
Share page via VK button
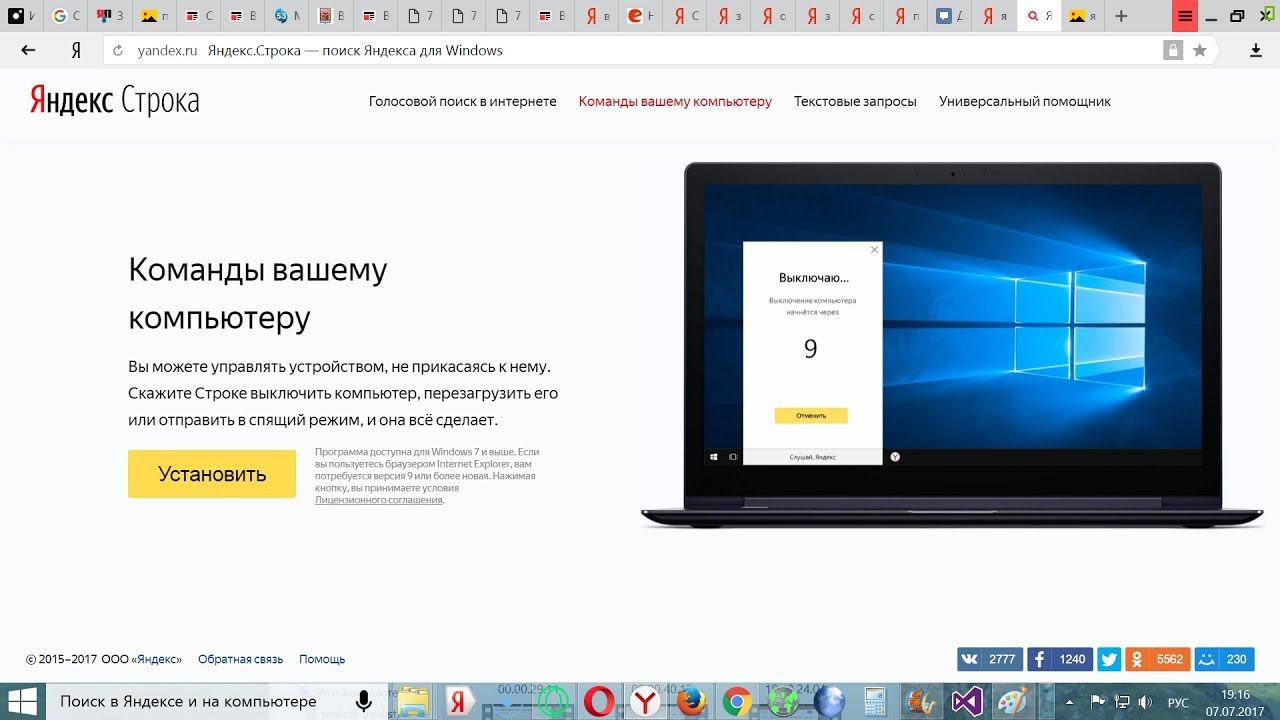[x=990, y=659]
